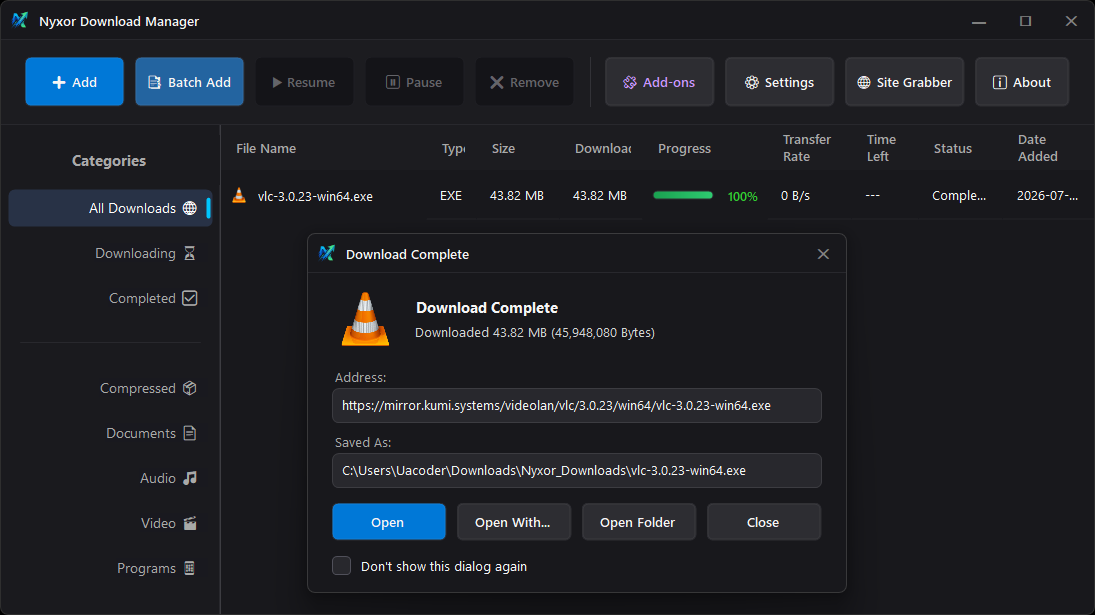The height and width of the screenshot is (615, 1095).
Task: Open the Add-ons page
Action: 659,82
